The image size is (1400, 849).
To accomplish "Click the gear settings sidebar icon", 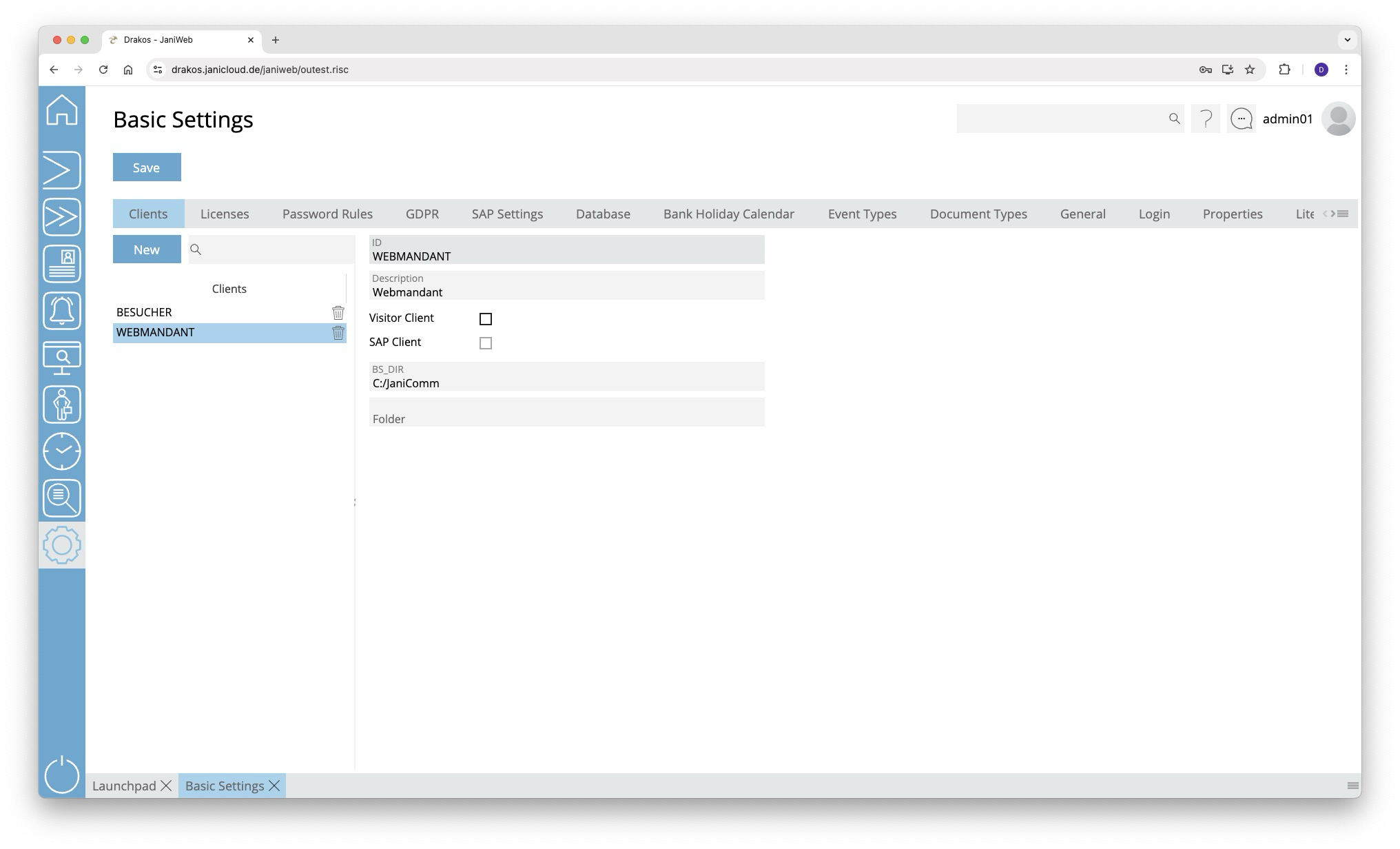I will [62, 545].
